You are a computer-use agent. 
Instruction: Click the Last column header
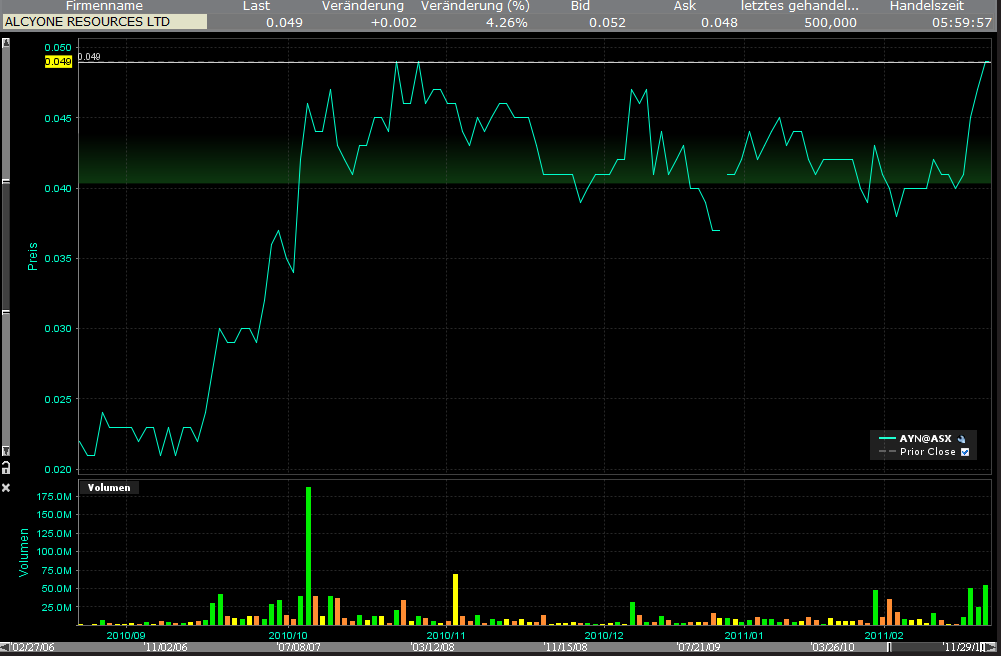point(256,6)
